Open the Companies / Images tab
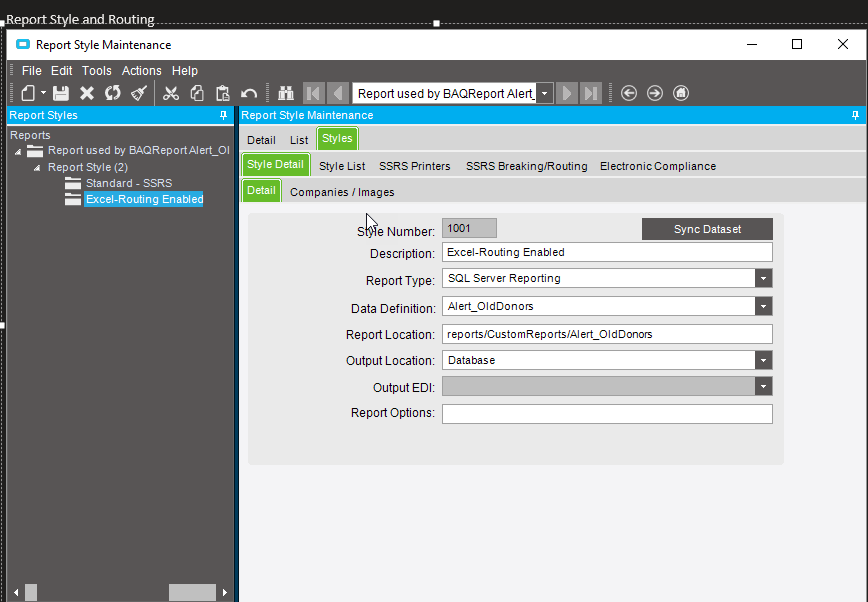Screen dimensions: 868x602 [x=342, y=192]
